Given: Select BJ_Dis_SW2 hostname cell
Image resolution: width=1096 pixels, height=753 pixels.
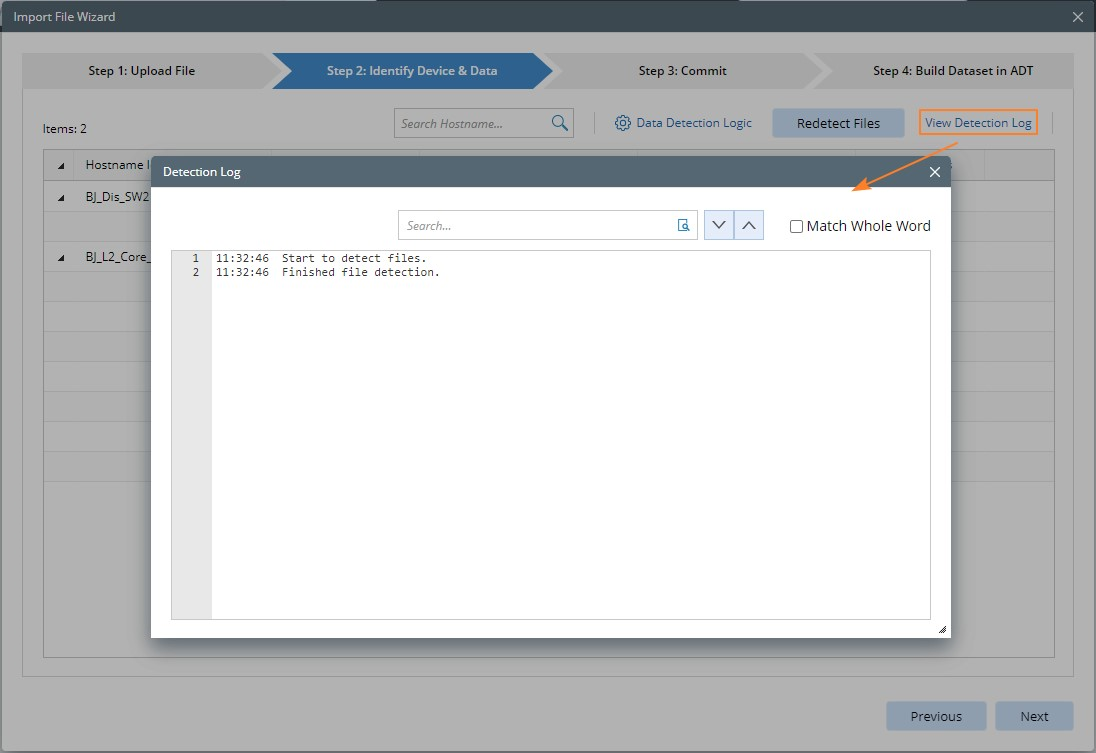Looking at the screenshot, I should (117, 197).
